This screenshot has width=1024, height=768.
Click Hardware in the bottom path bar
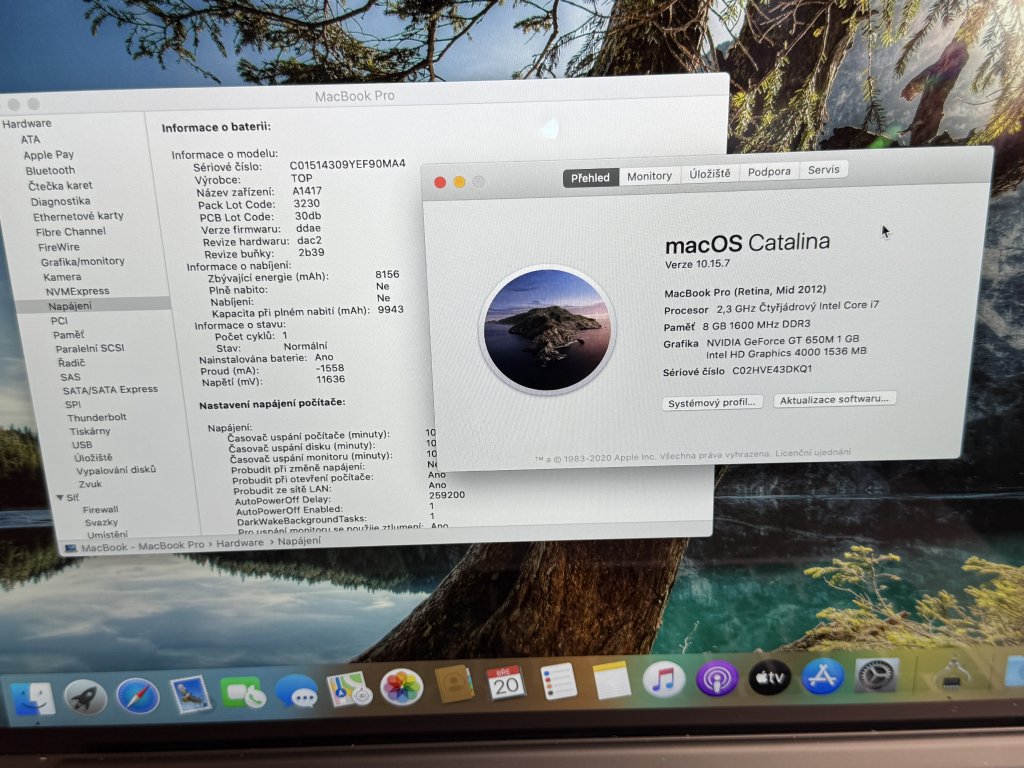pos(240,543)
